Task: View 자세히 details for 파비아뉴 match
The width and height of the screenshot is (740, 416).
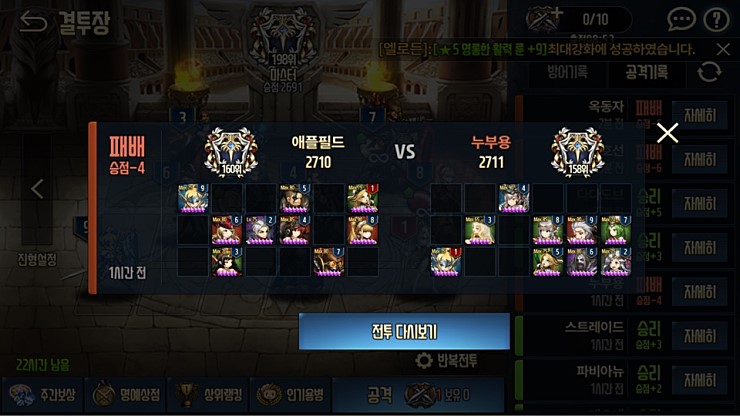Action: pyautogui.click(x=700, y=380)
